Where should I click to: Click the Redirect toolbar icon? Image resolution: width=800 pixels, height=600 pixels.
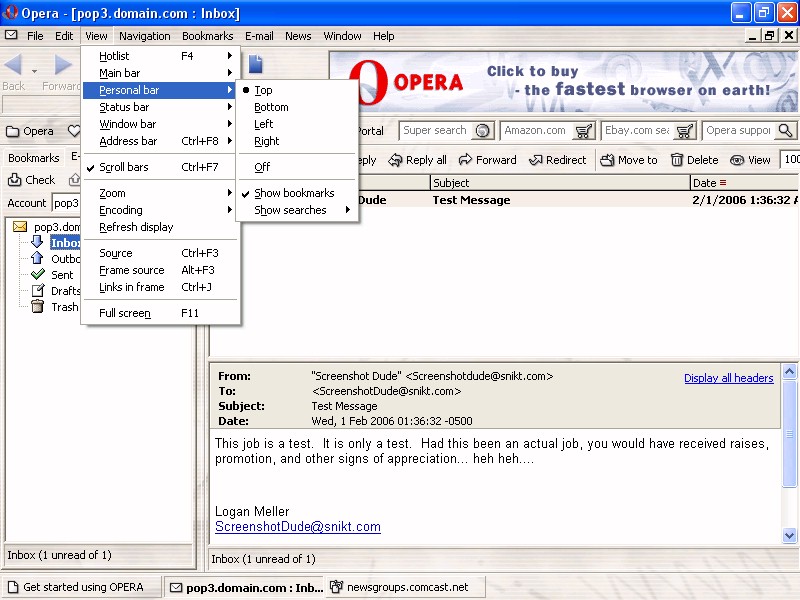(536, 160)
